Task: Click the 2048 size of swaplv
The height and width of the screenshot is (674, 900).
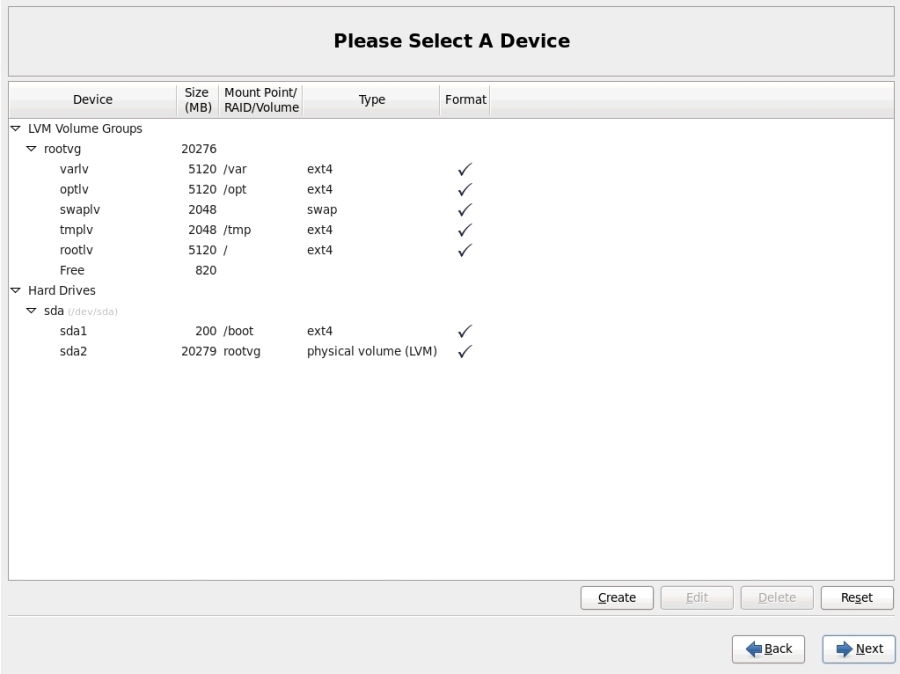Action: point(203,210)
